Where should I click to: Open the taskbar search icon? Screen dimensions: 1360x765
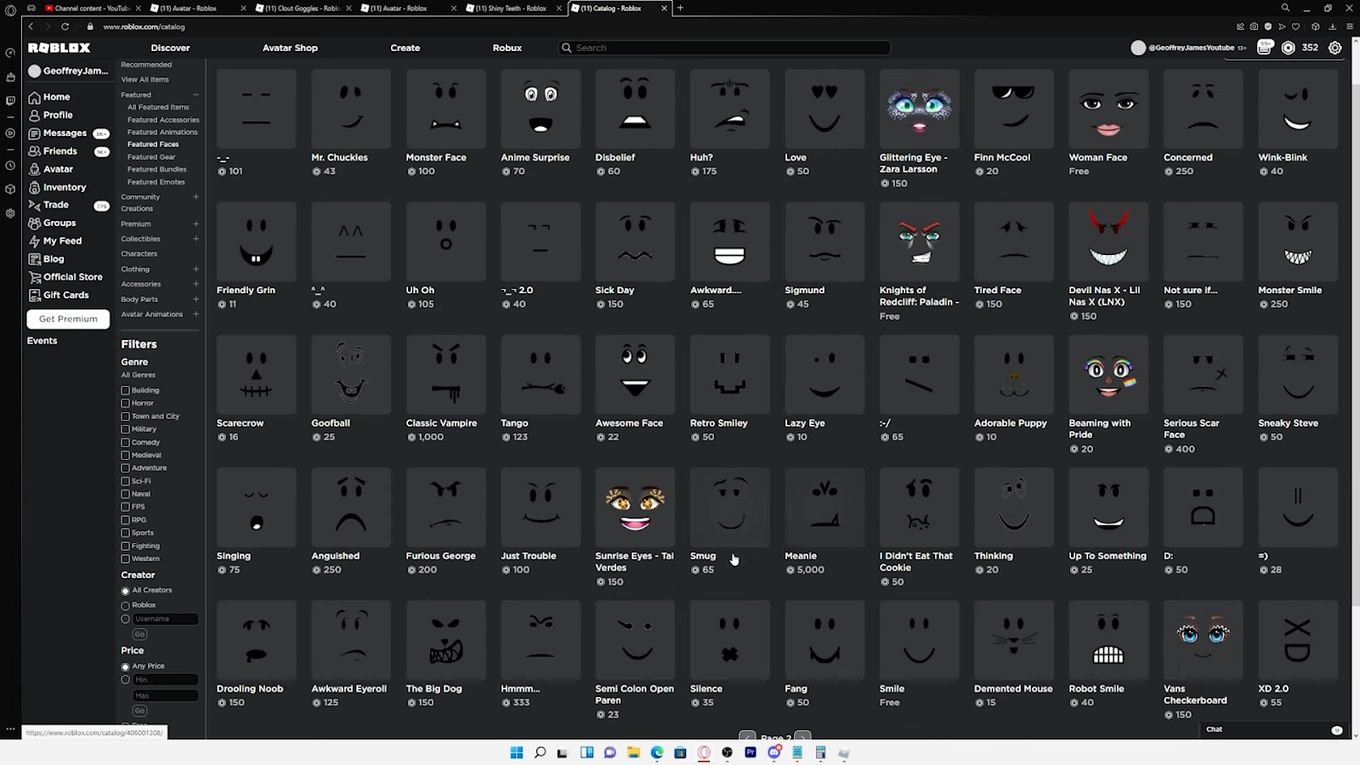click(540, 752)
